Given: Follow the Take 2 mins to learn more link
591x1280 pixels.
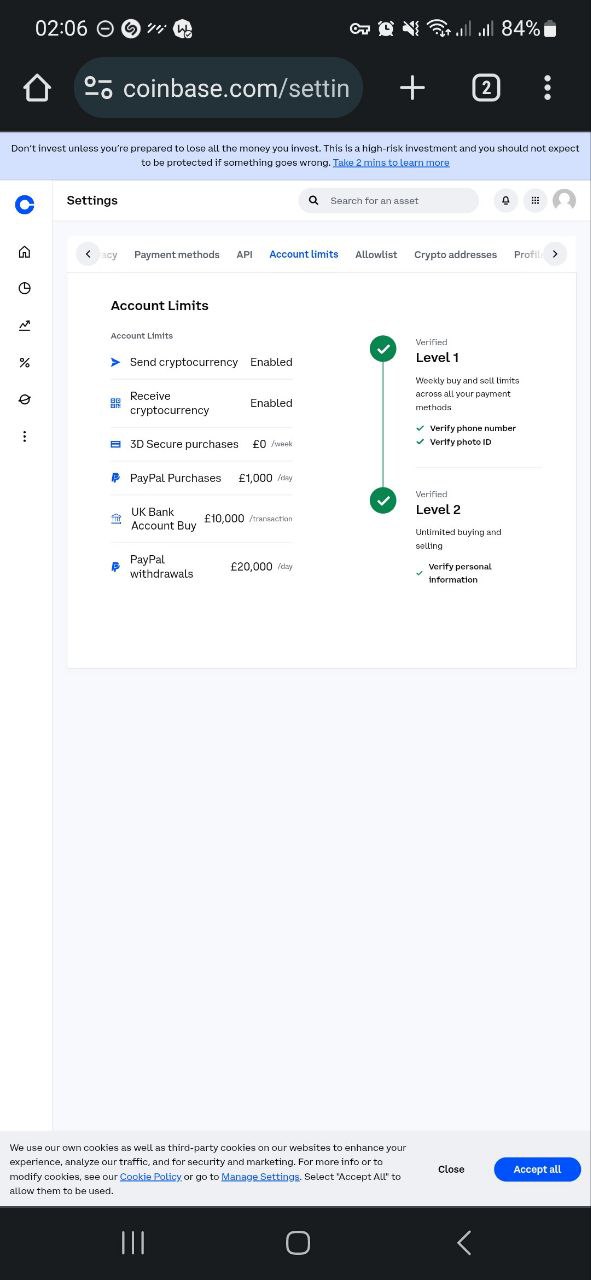Looking at the screenshot, I should point(391,162).
